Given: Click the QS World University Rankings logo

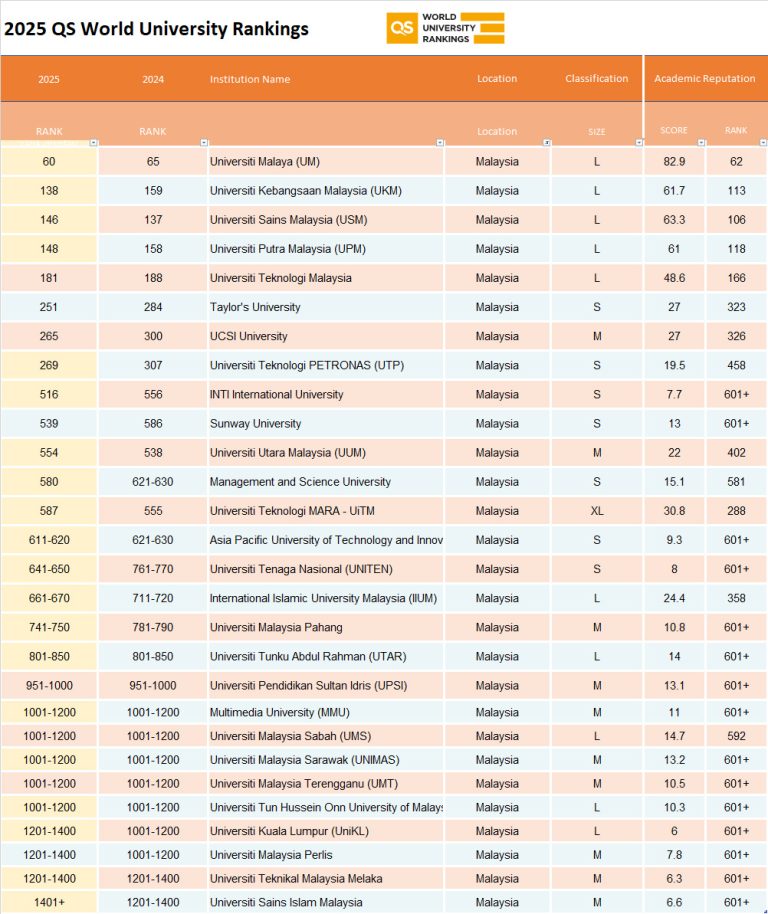Looking at the screenshot, I should point(445,28).
